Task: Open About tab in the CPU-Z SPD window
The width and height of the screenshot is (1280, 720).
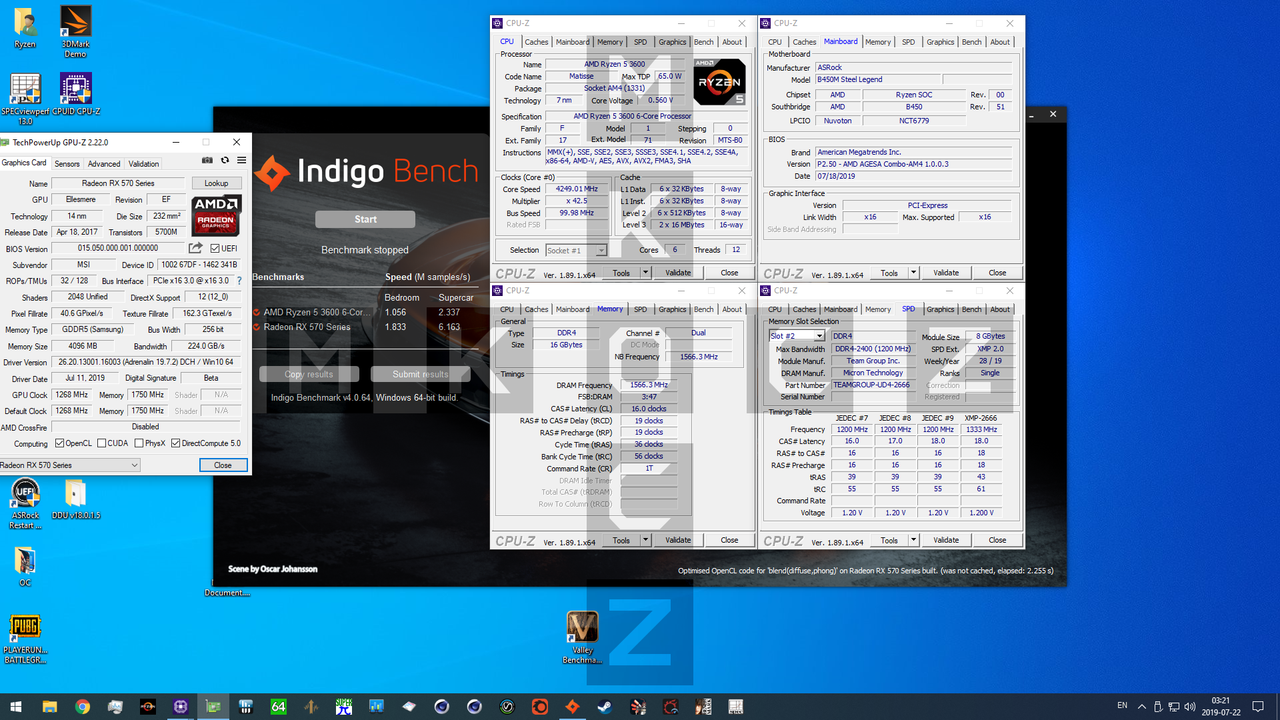Action: point(1000,309)
